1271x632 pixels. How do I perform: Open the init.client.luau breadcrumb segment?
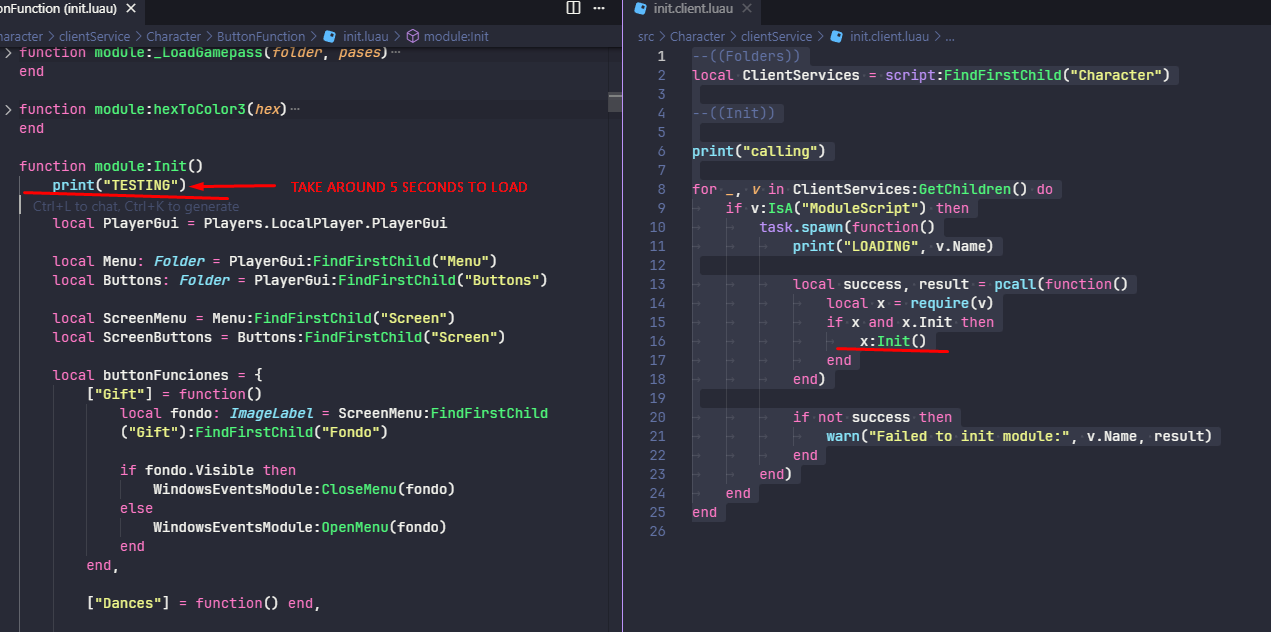pos(889,36)
